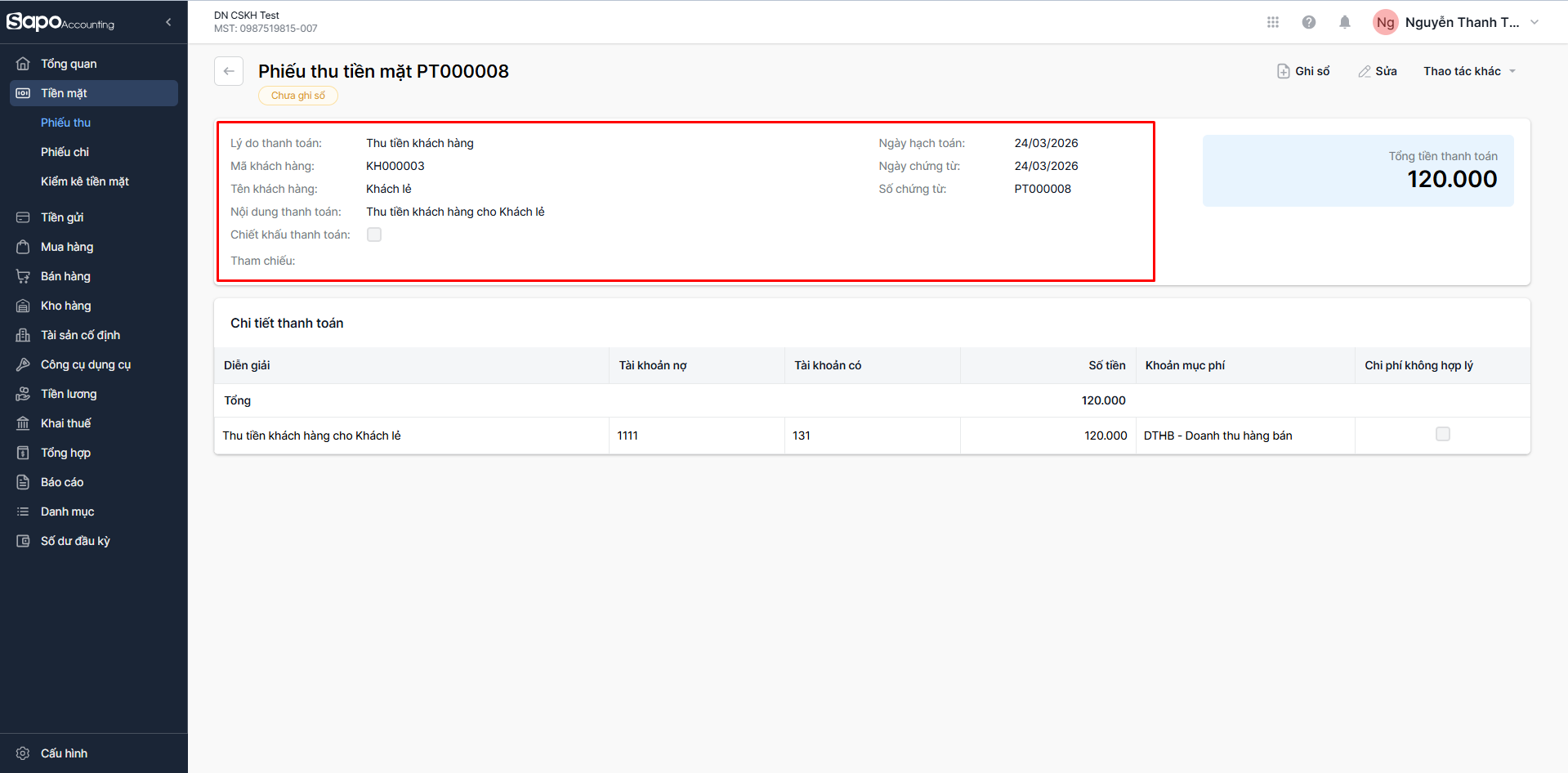Click the Sửa pencil icon
Screen dimensions: 1568x773
[x=1365, y=71]
